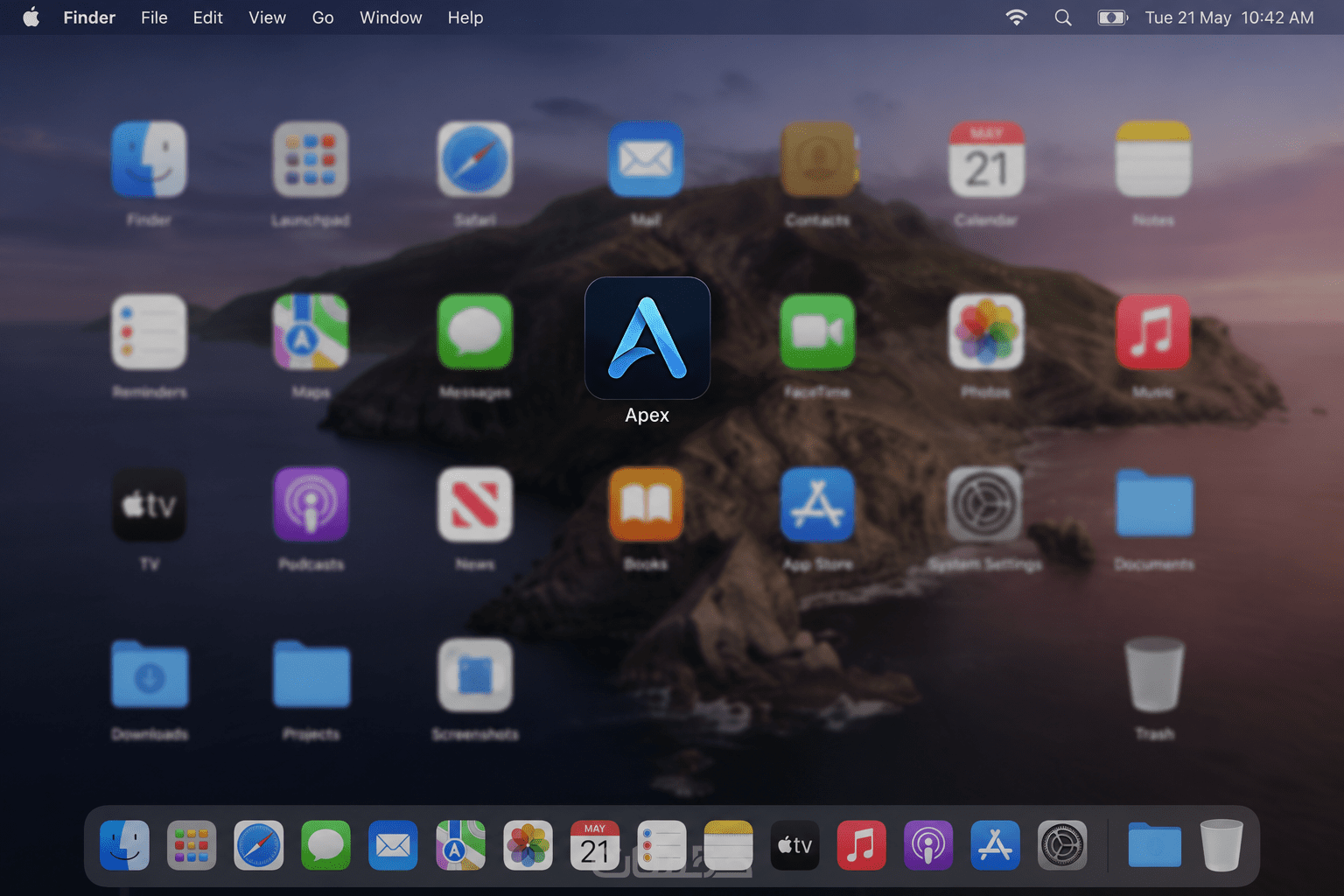
Task: Open Podcasts from the Dock
Action: coord(928,845)
